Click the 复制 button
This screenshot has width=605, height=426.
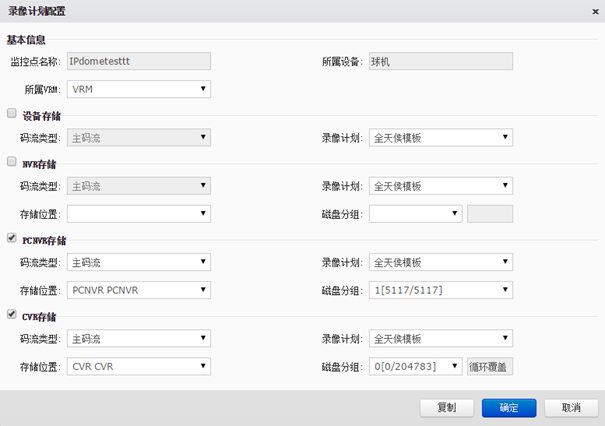click(x=447, y=408)
